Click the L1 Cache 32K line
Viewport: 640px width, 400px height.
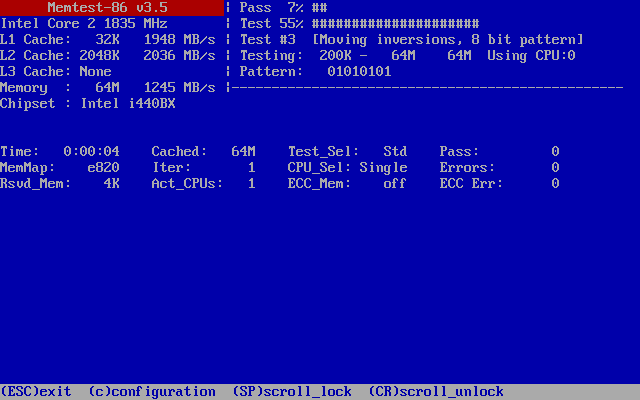[x=108, y=40]
